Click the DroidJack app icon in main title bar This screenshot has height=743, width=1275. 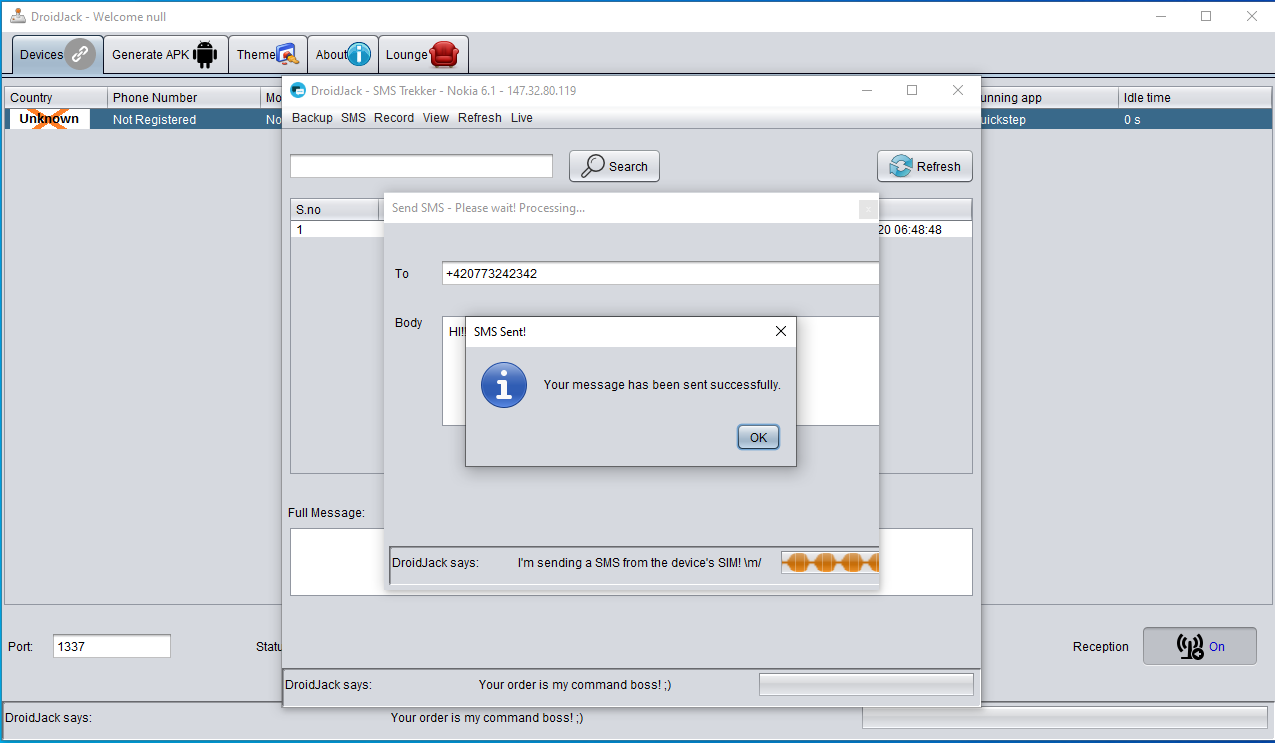18,16
